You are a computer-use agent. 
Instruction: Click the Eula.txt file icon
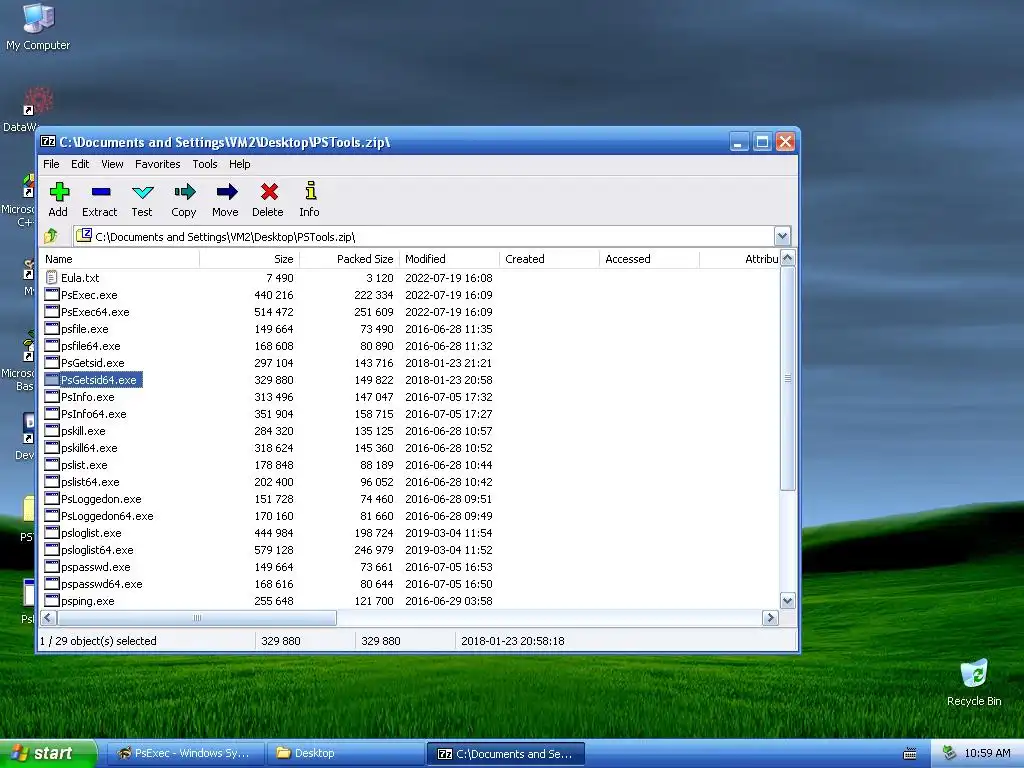click(x=52, y=278)
